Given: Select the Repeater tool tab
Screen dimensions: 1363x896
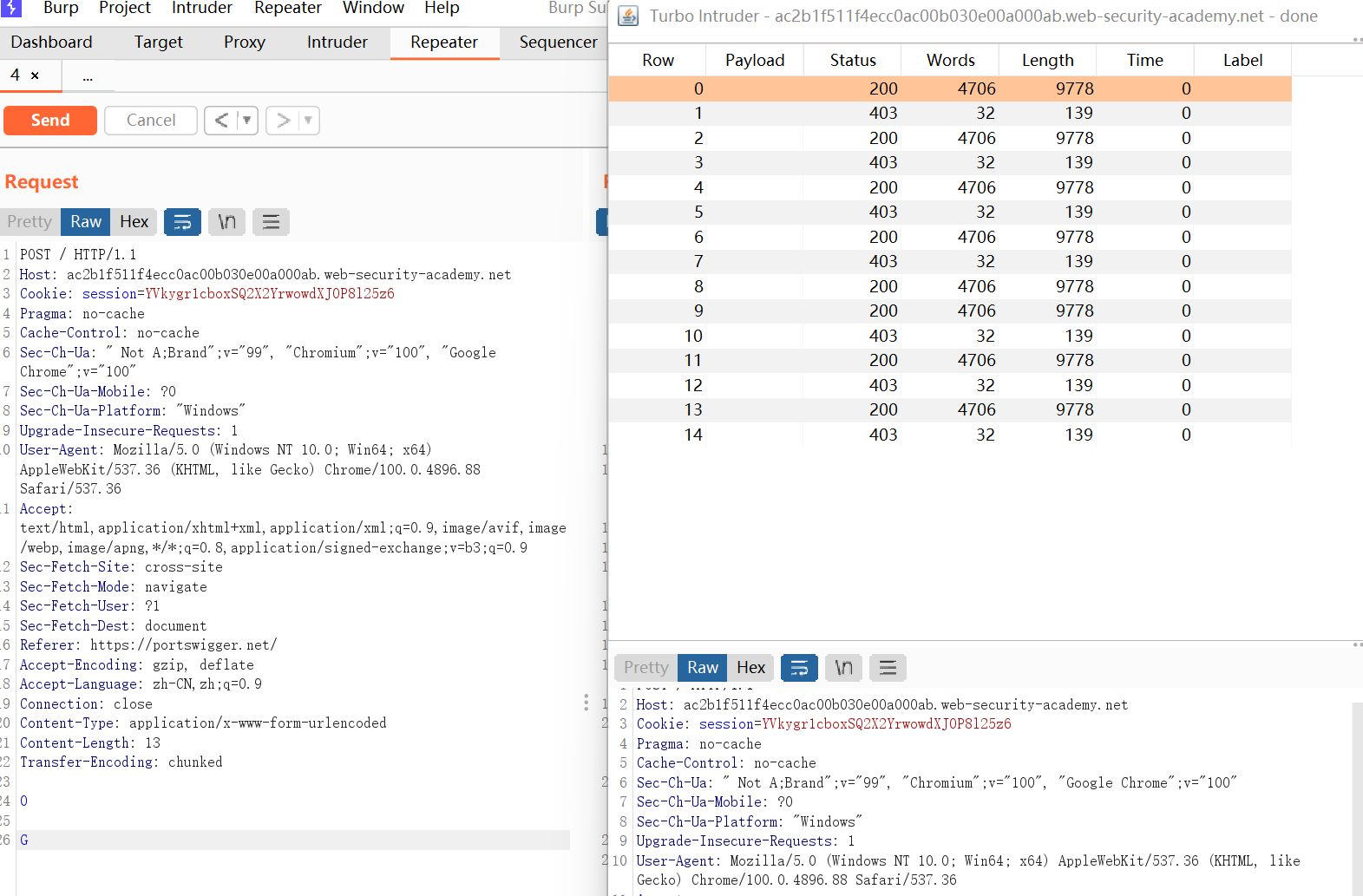Looking at the screenshot, I should 444,43.
